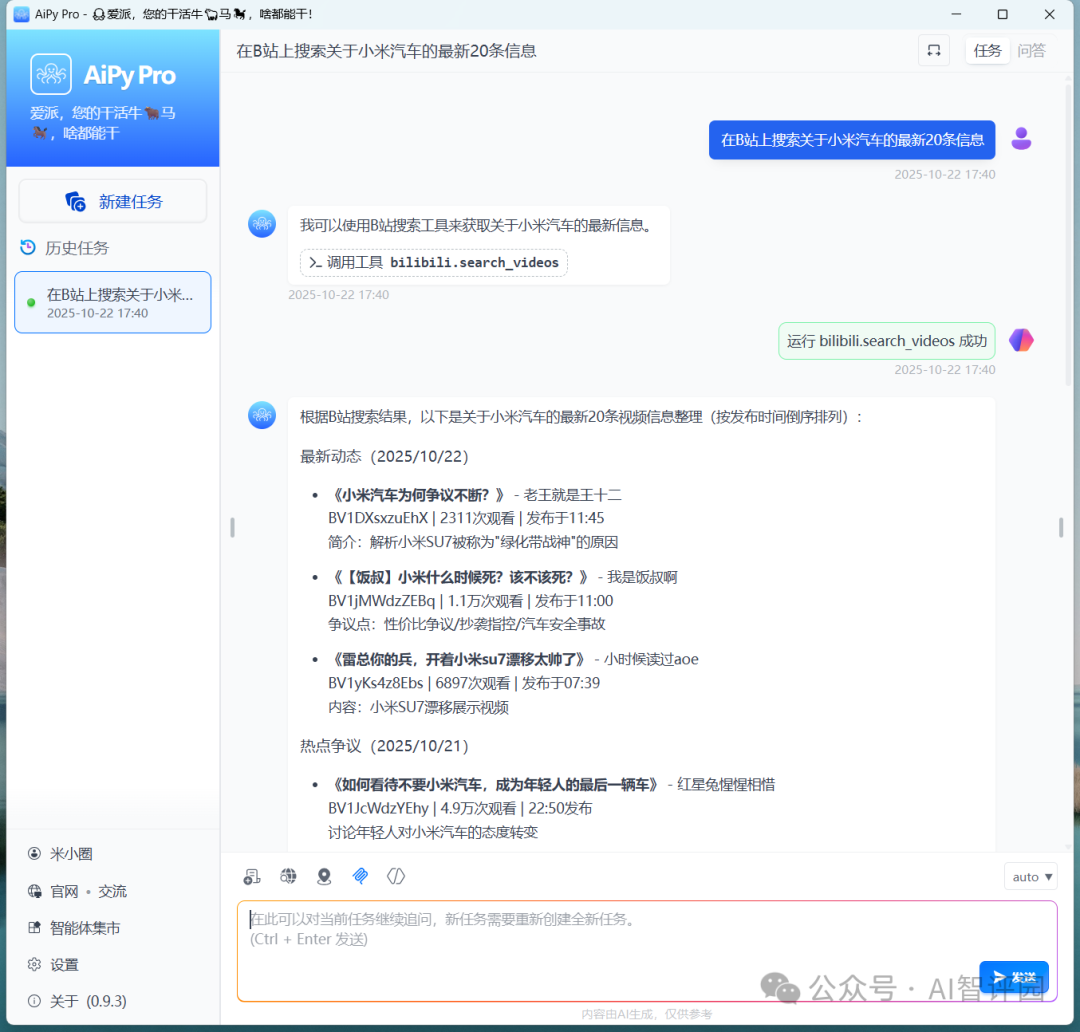The image size is (1080, 1032).
Task: Click the 历史任务 clock icon
Action: point(28,247)
